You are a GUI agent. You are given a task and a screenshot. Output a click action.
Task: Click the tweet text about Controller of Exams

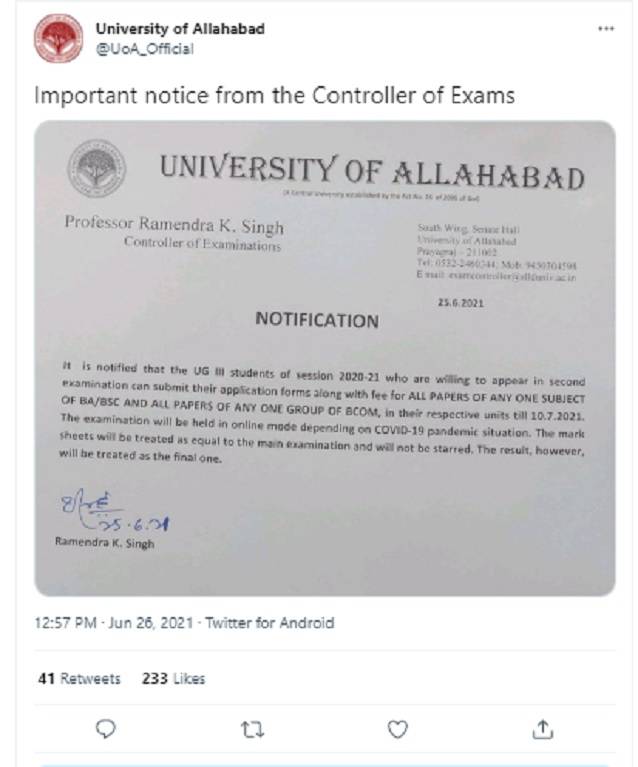[x=275, y=96]
